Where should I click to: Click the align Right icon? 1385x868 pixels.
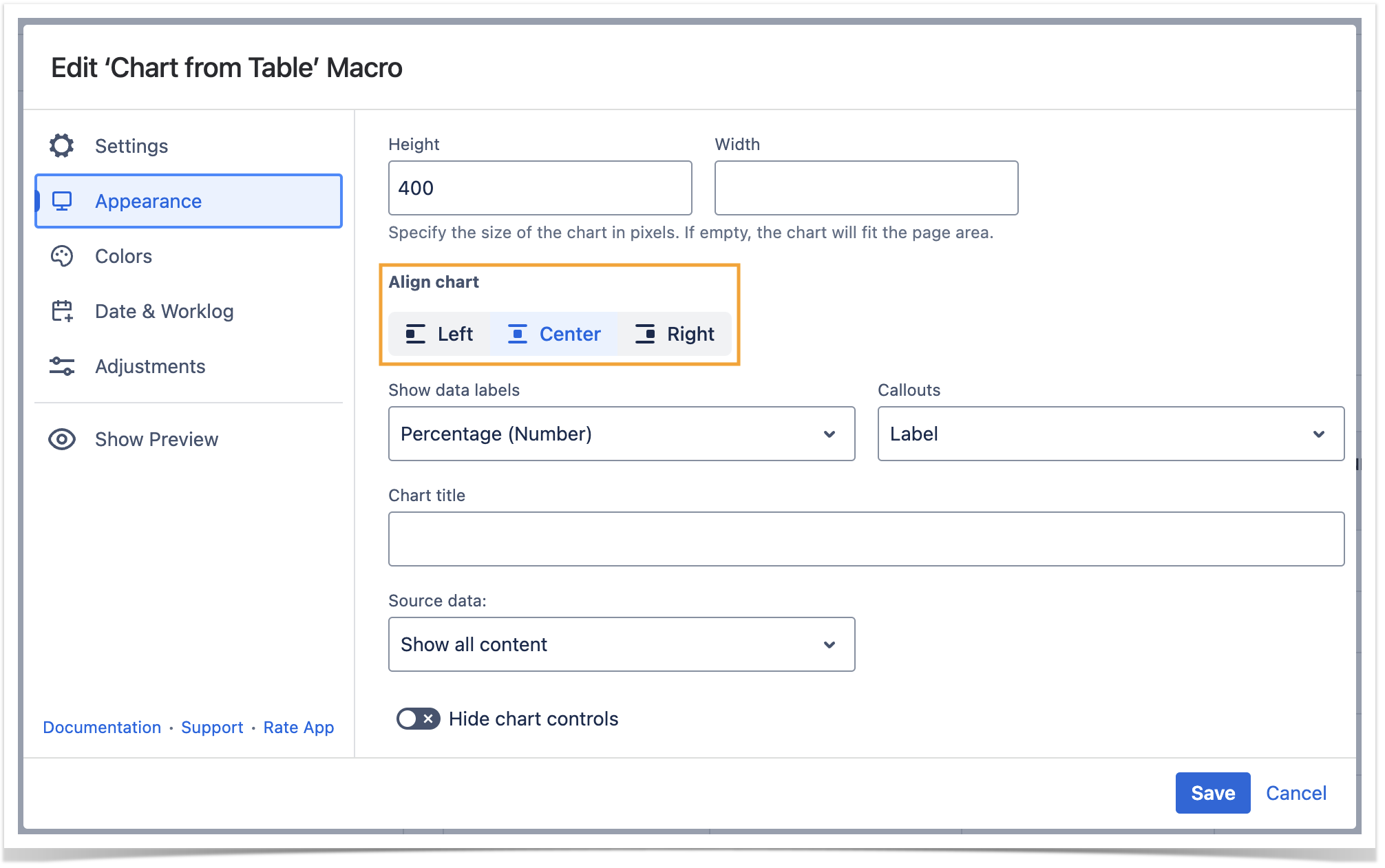click(645, 334)
